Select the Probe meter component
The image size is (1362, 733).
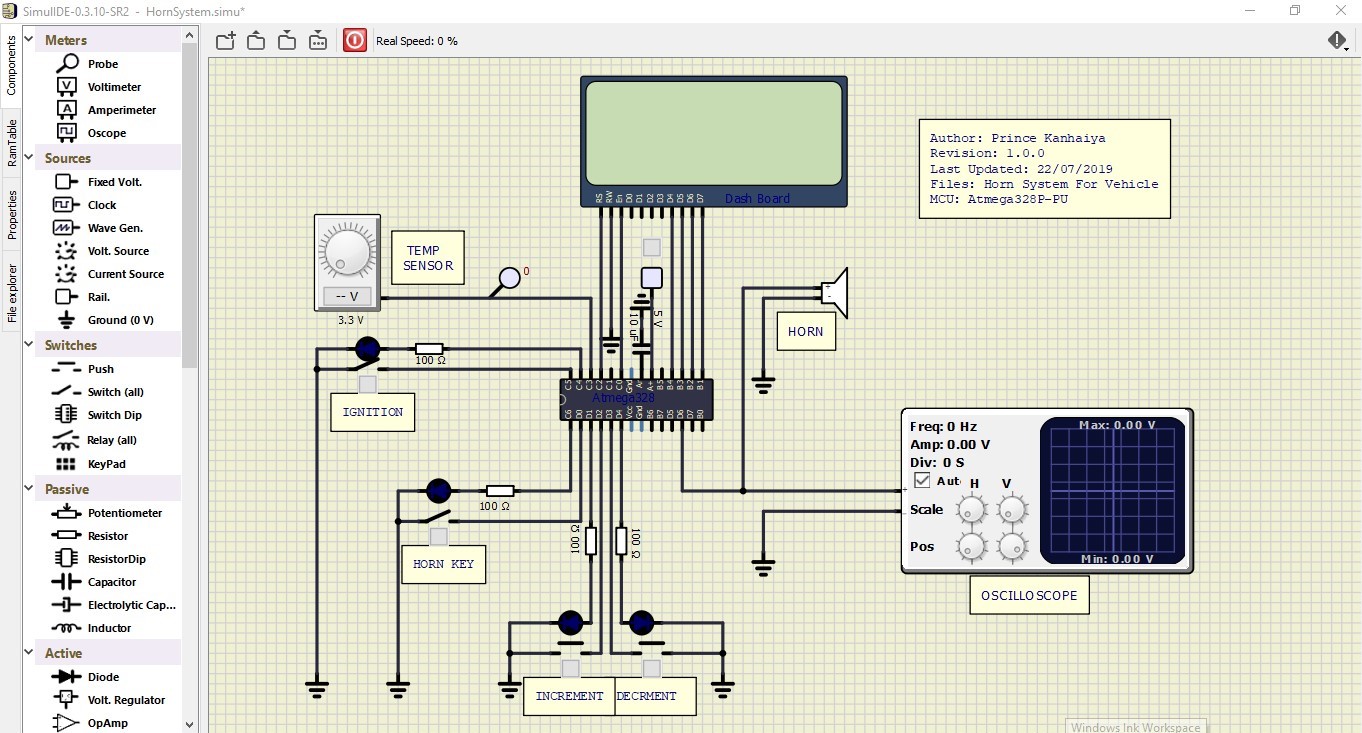pos(105,63)
